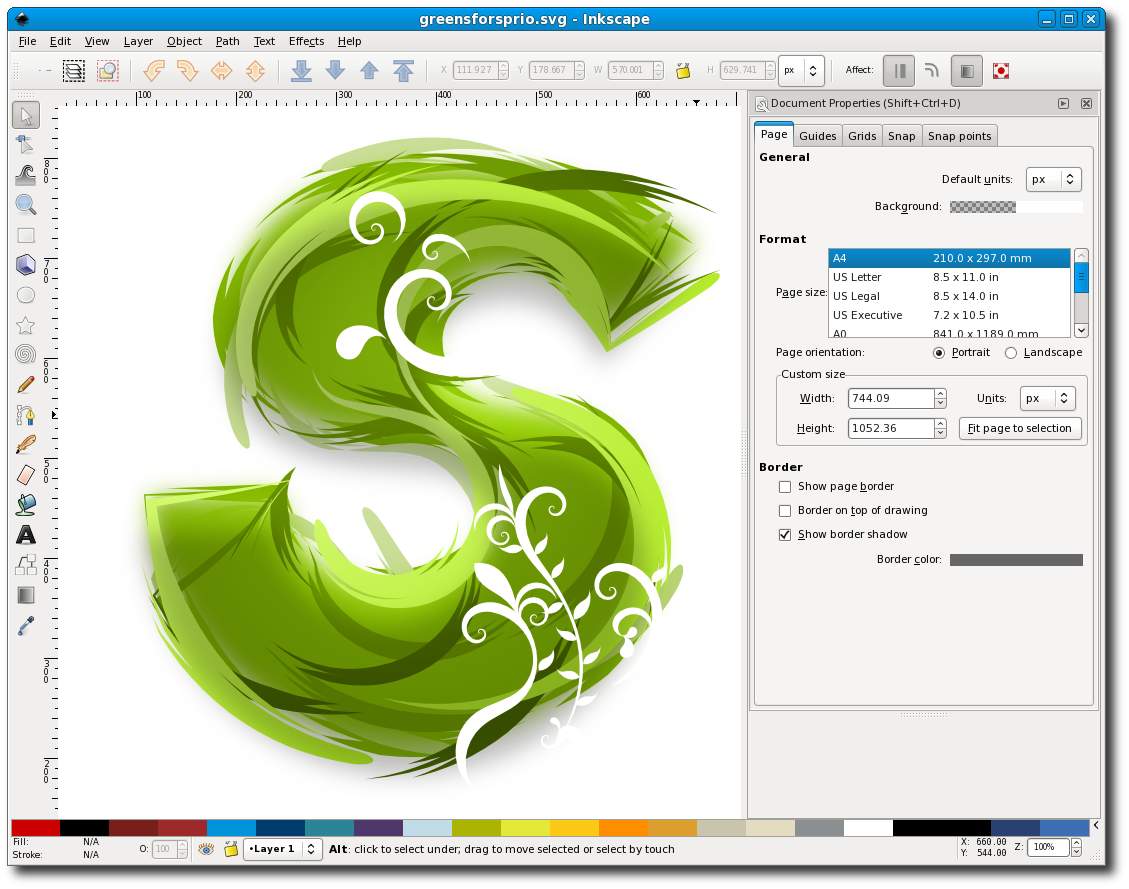Select the Pencil freehand tool
1129x889 pixels.
25,384
